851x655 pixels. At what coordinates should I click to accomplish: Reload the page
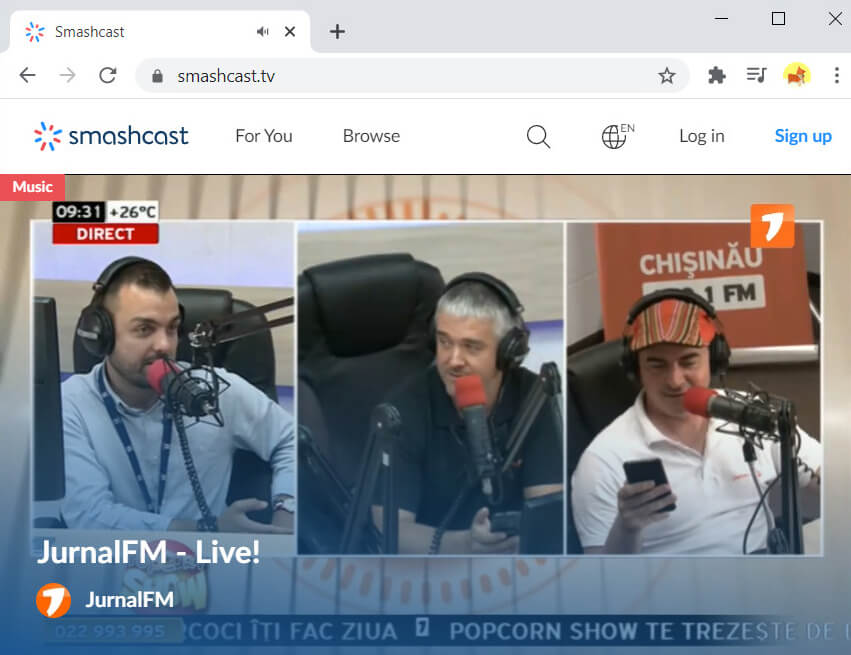(107, 75)
